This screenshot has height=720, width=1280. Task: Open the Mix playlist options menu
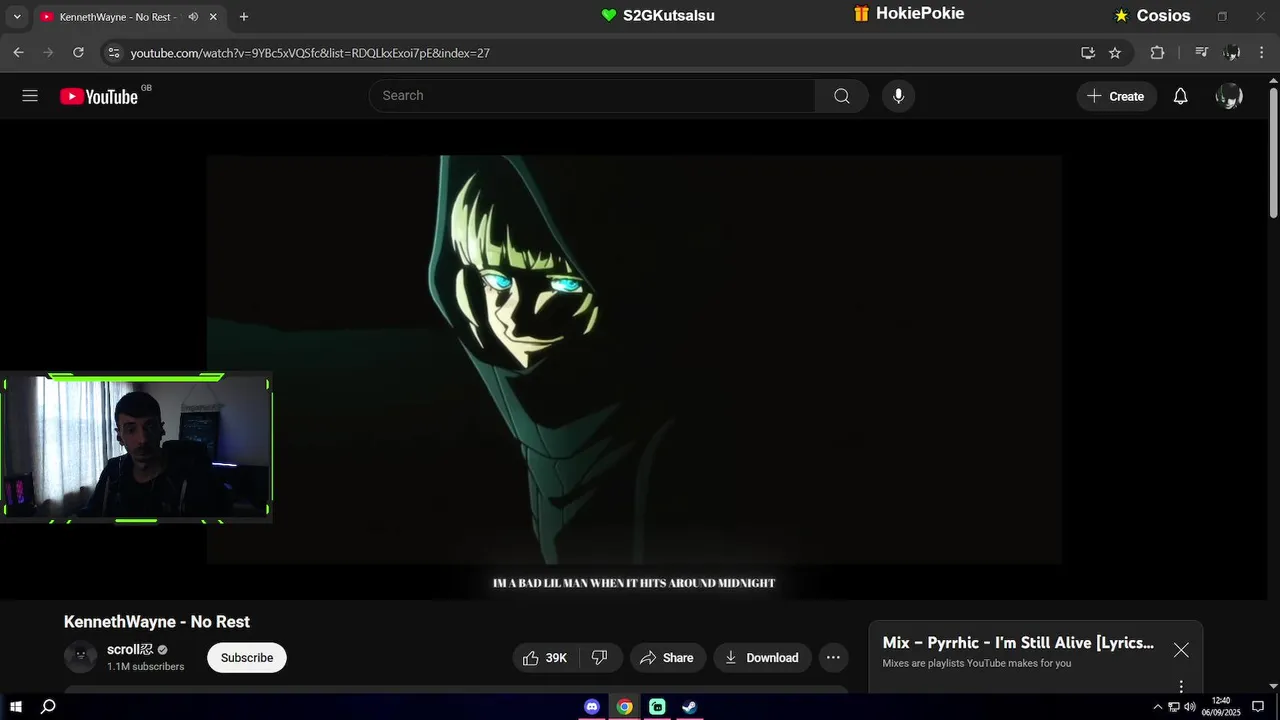[x=1181, y=686]
